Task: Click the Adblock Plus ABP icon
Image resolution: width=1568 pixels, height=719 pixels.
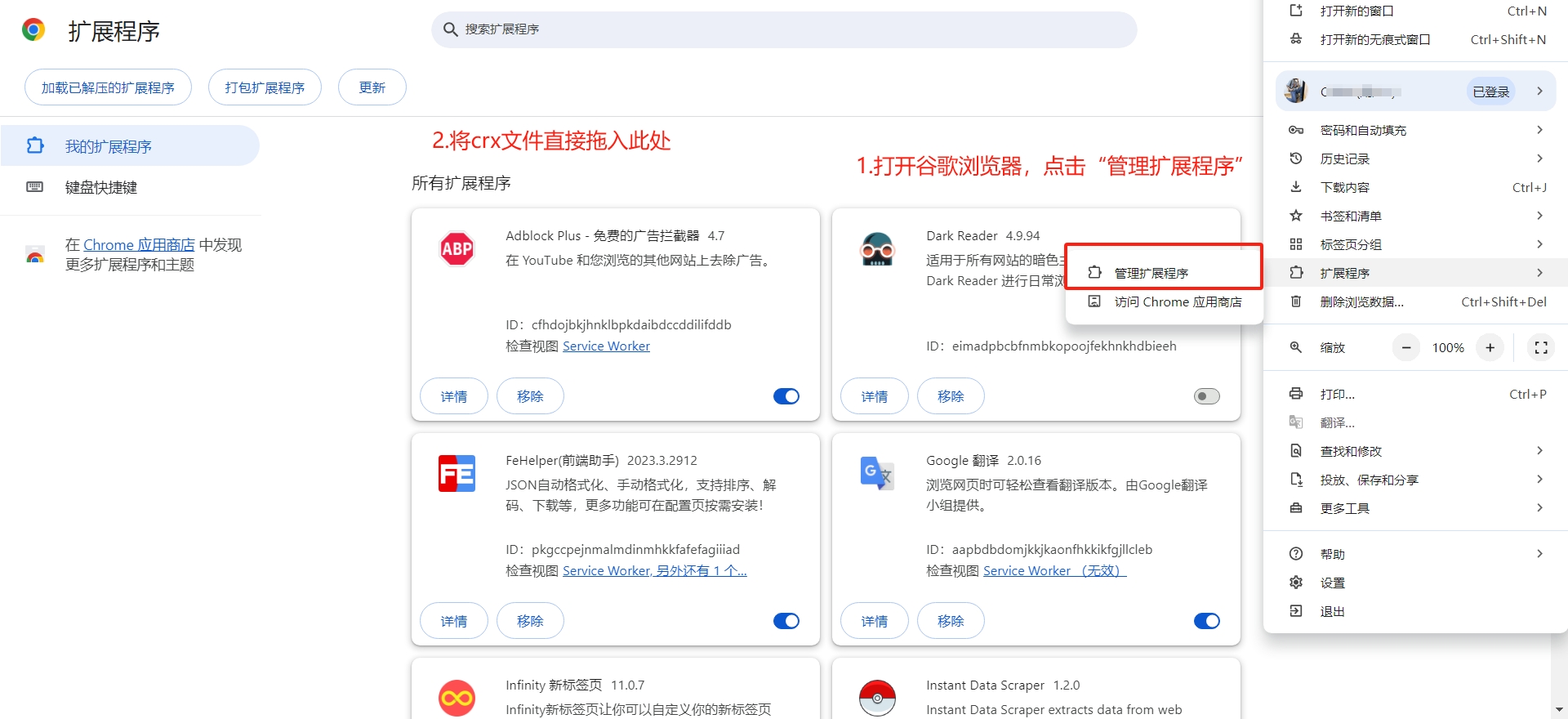Action: coord(457,249)
